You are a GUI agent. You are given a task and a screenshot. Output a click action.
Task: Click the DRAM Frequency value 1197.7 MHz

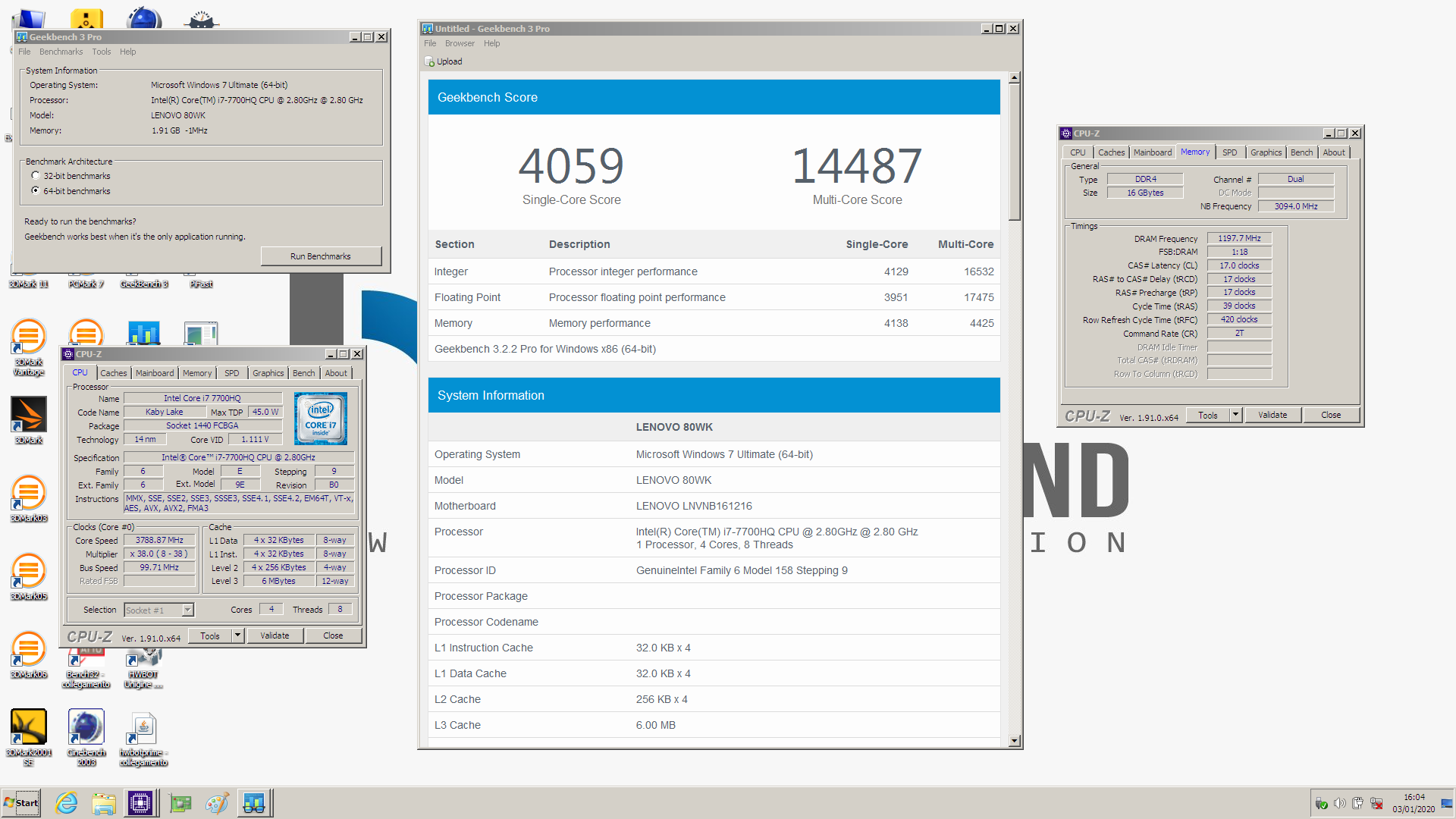(x=1239, y=238)
